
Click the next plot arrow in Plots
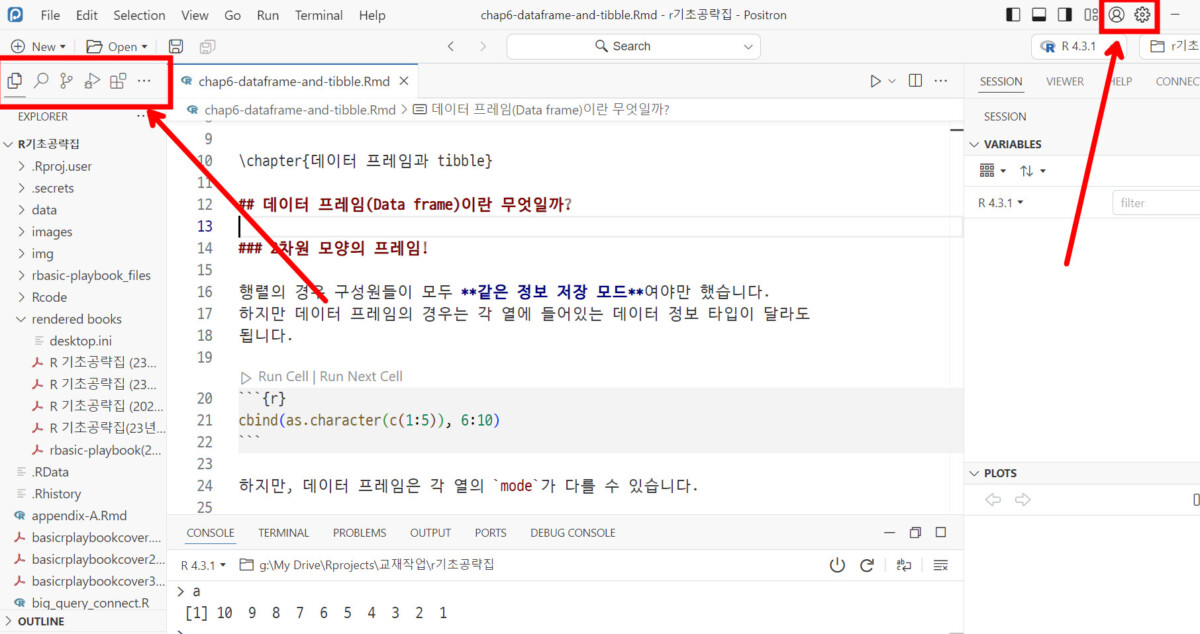point(1022,500)
